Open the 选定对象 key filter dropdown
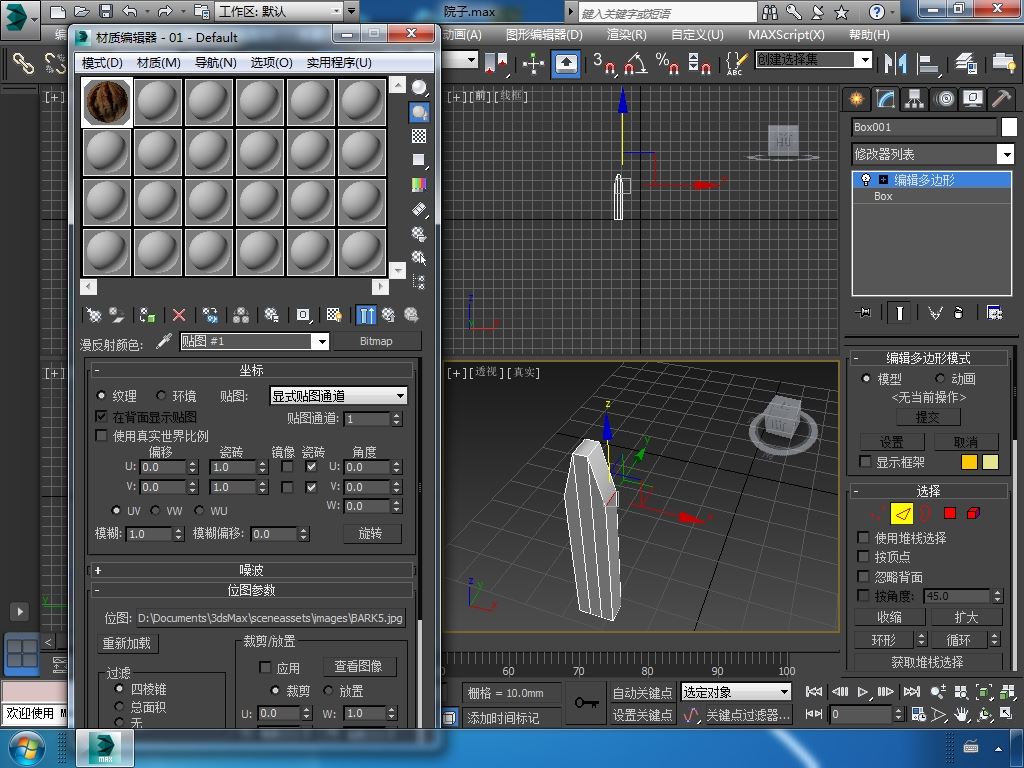The height and width of the screenshot is (768, 1024). [736, 692]
